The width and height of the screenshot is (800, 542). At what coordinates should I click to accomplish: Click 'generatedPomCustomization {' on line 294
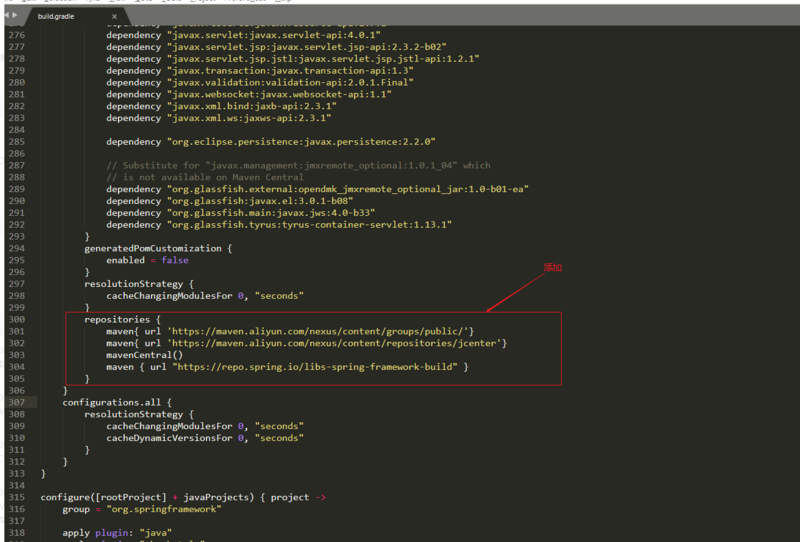click(x=158, y=249)
